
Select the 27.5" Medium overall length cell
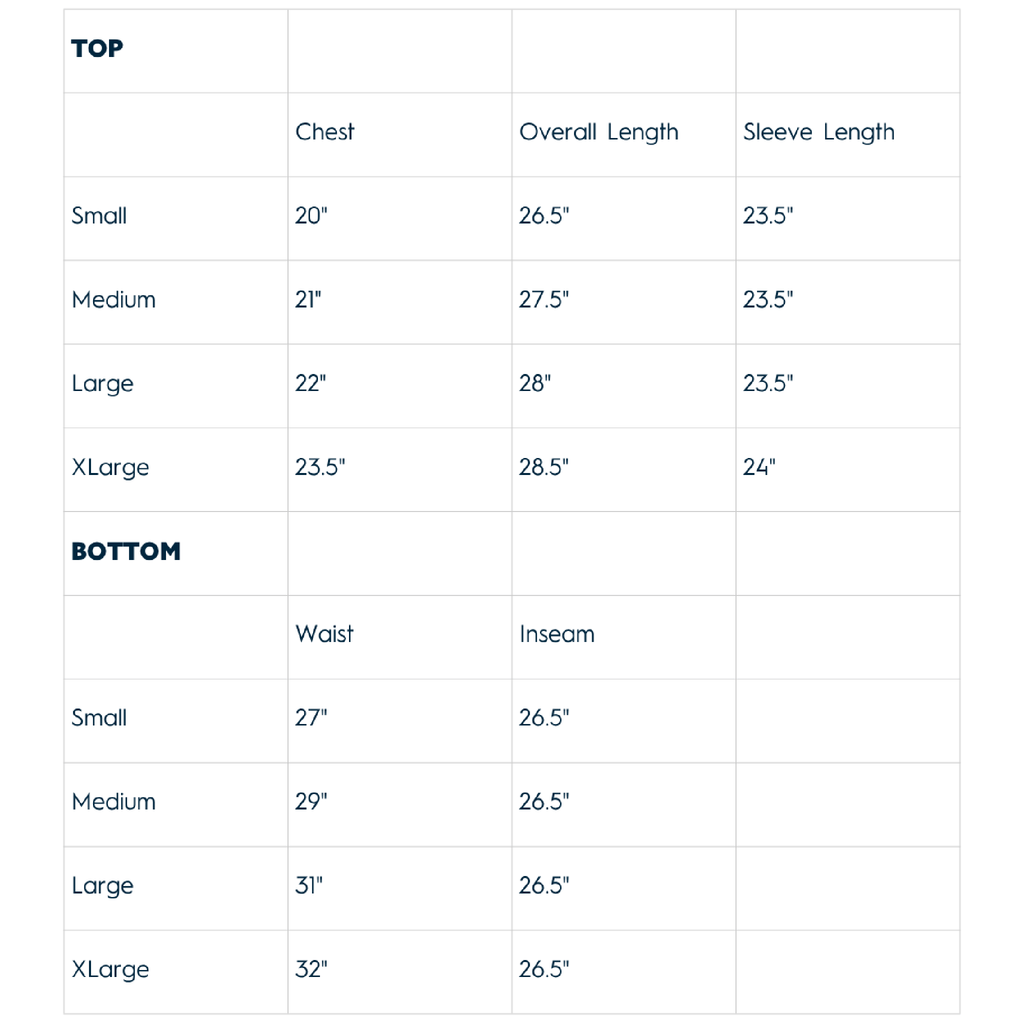(x=544, y=300)
